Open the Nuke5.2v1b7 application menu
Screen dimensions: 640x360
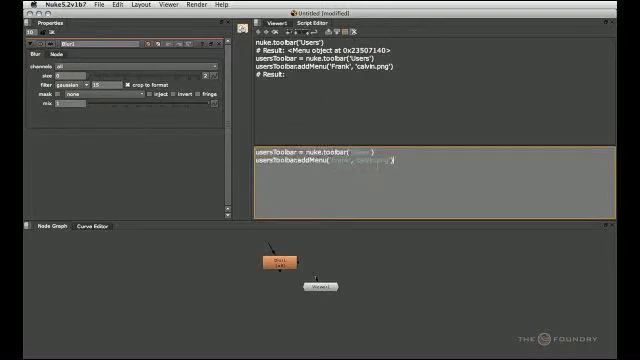tap(66, 4)
